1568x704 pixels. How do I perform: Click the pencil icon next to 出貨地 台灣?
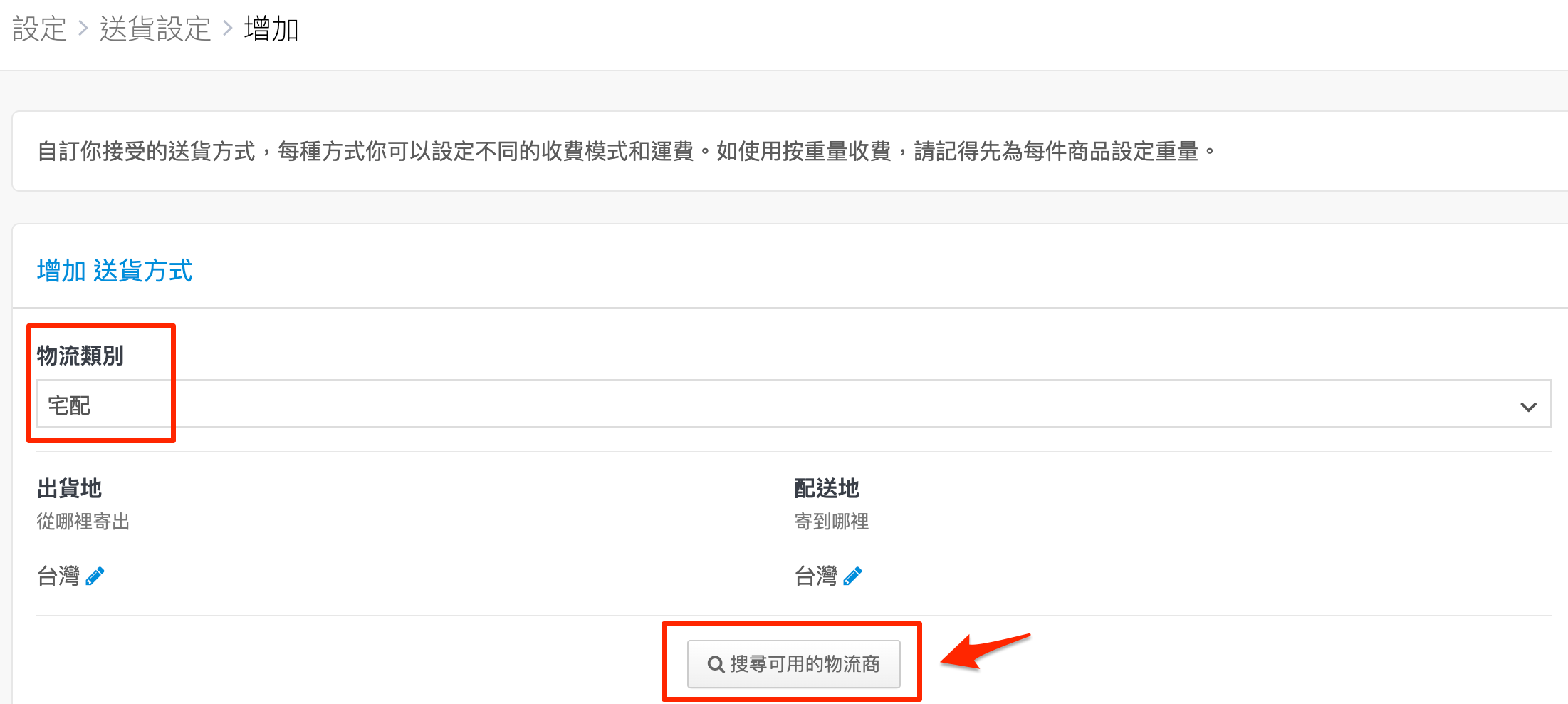[x=95, y=576]
